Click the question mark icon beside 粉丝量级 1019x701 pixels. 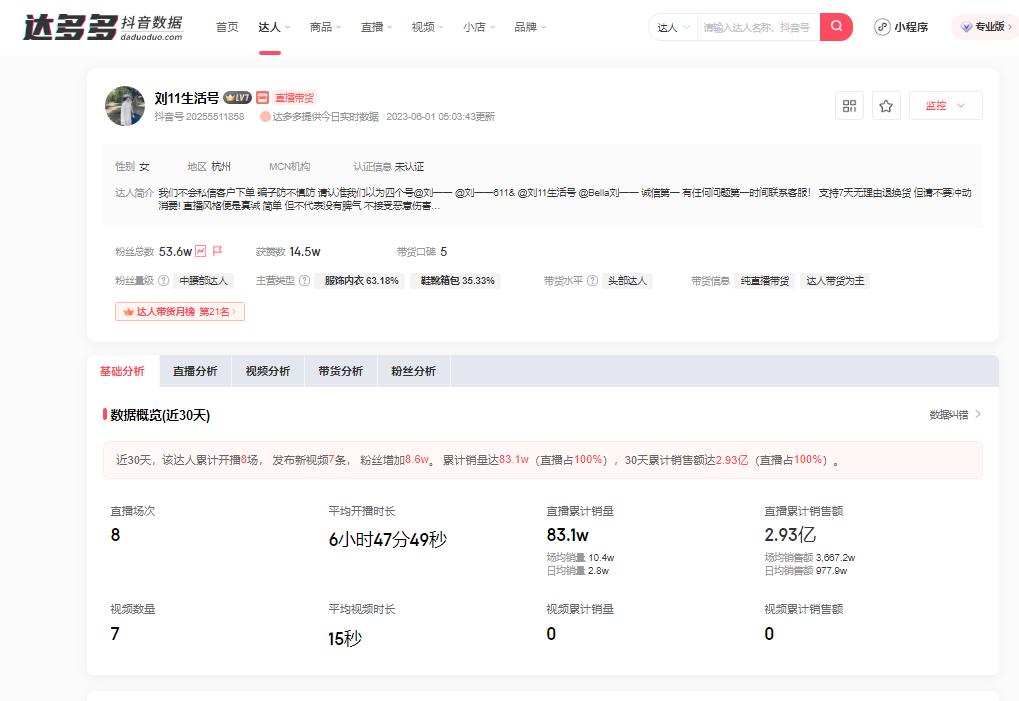click(163, 280)
